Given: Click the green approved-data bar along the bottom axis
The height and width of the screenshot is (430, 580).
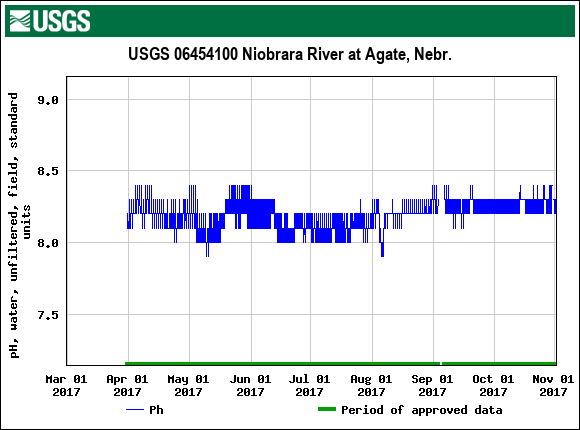Looking at the screenshot, I should 340,363.
